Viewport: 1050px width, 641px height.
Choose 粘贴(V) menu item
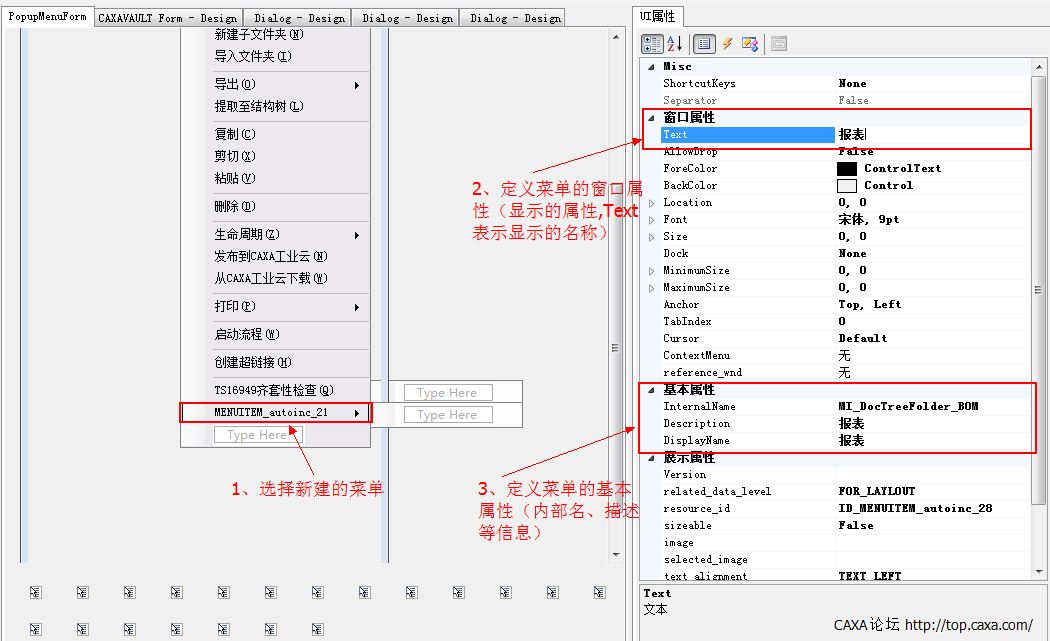pyautogui.click(x=234, y=178)
